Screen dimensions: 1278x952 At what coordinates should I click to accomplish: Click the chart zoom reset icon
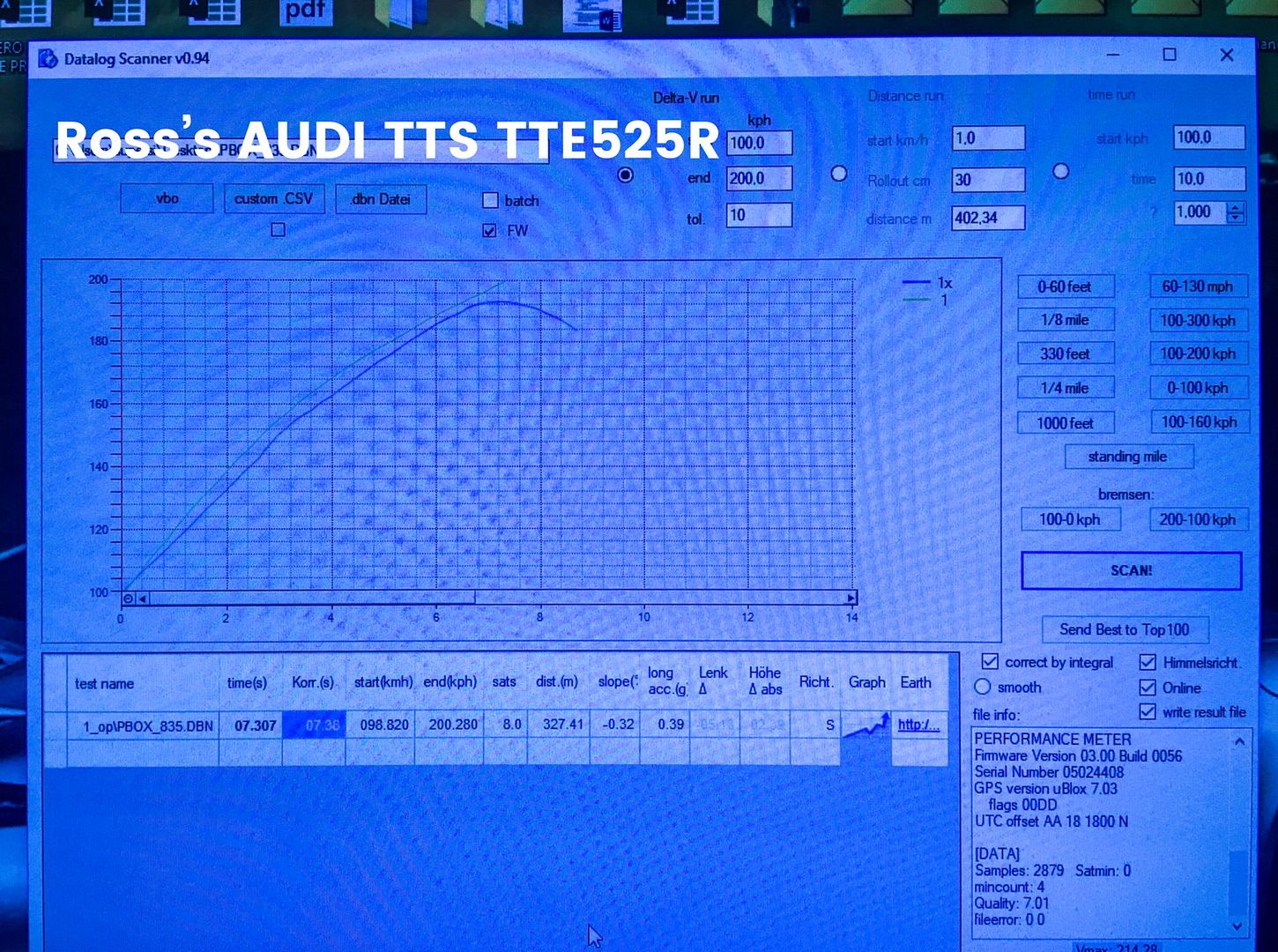128,599
